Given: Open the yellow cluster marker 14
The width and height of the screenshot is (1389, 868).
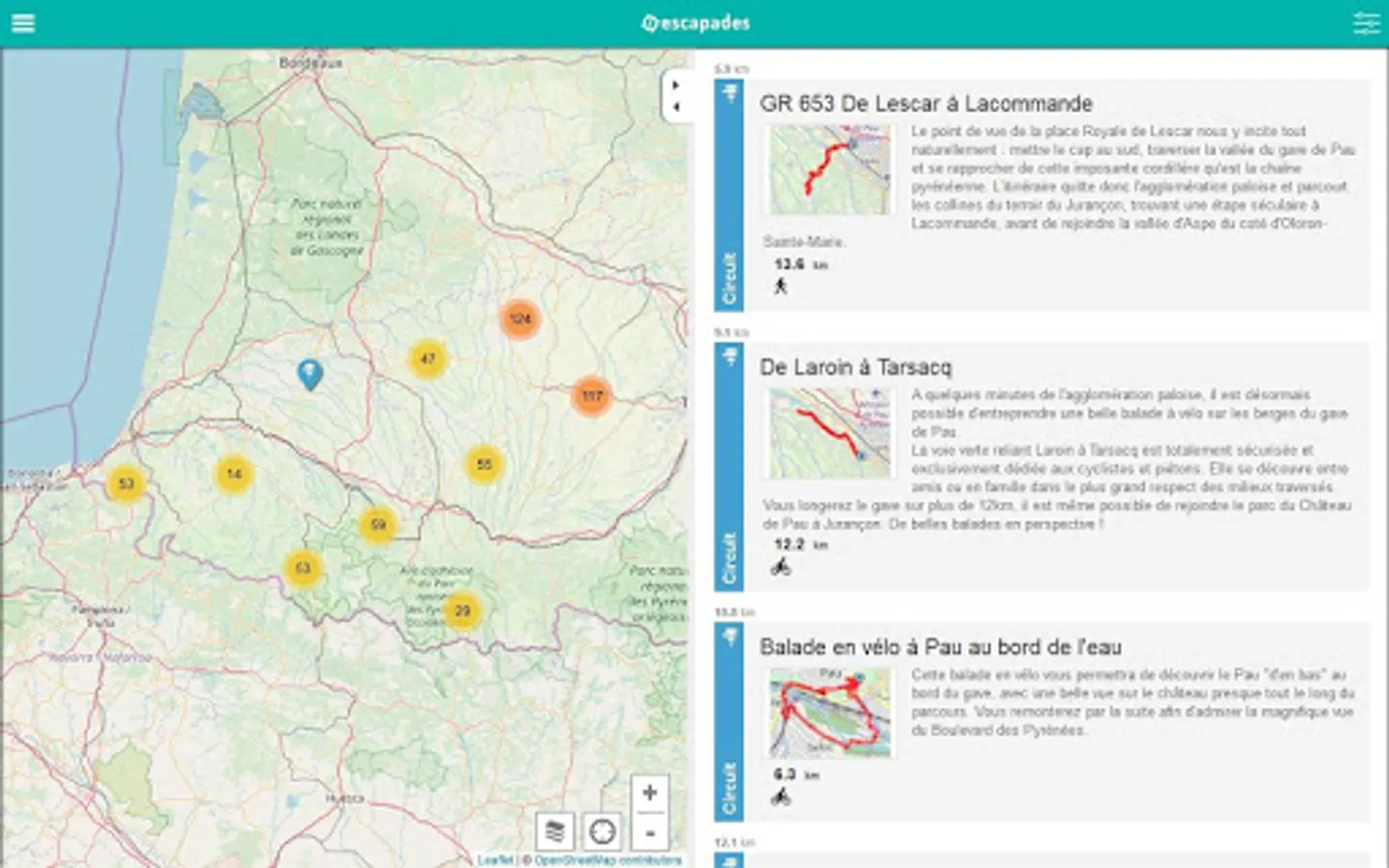Looking at the screenshot, I should pos(233,475).
